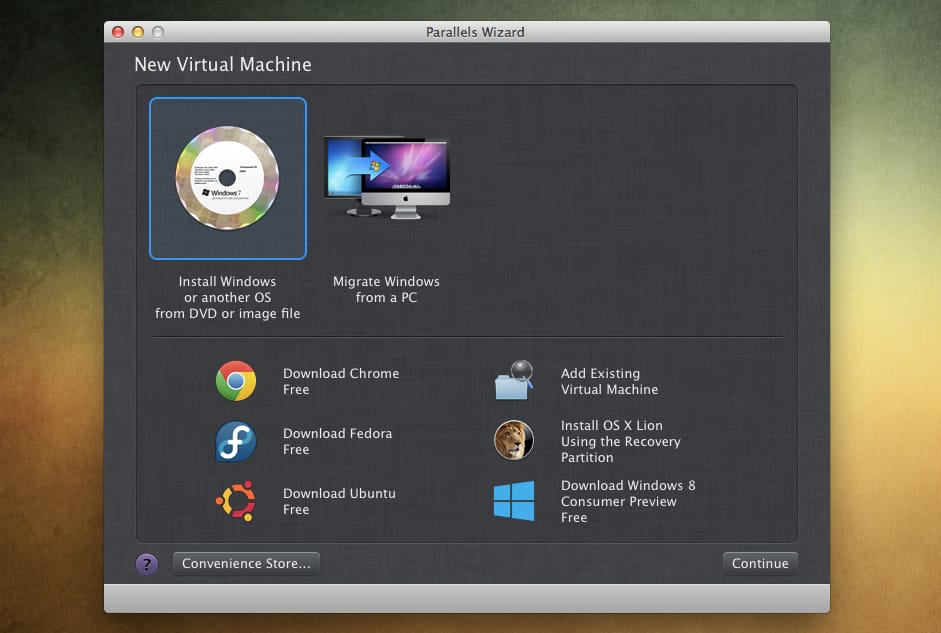
Task: Click the Windows 8 logo icon
Action: pyautogui.click(x=514, y=501)
